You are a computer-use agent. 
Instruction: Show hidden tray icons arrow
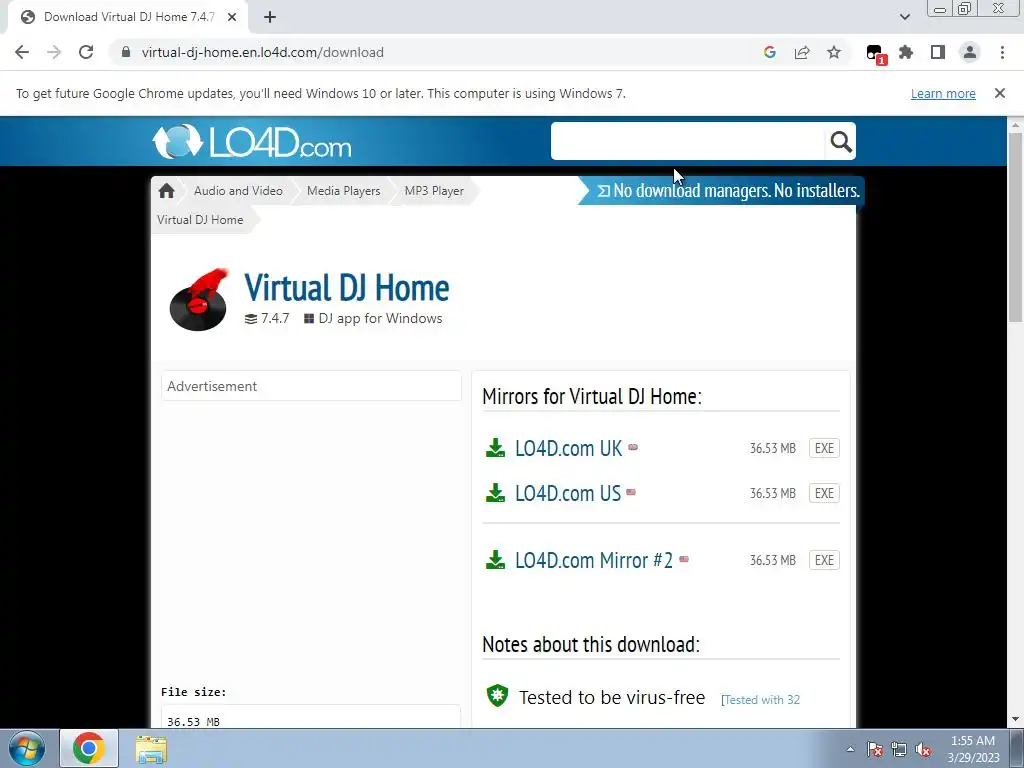pyautogui.click(x=850, y=749)
